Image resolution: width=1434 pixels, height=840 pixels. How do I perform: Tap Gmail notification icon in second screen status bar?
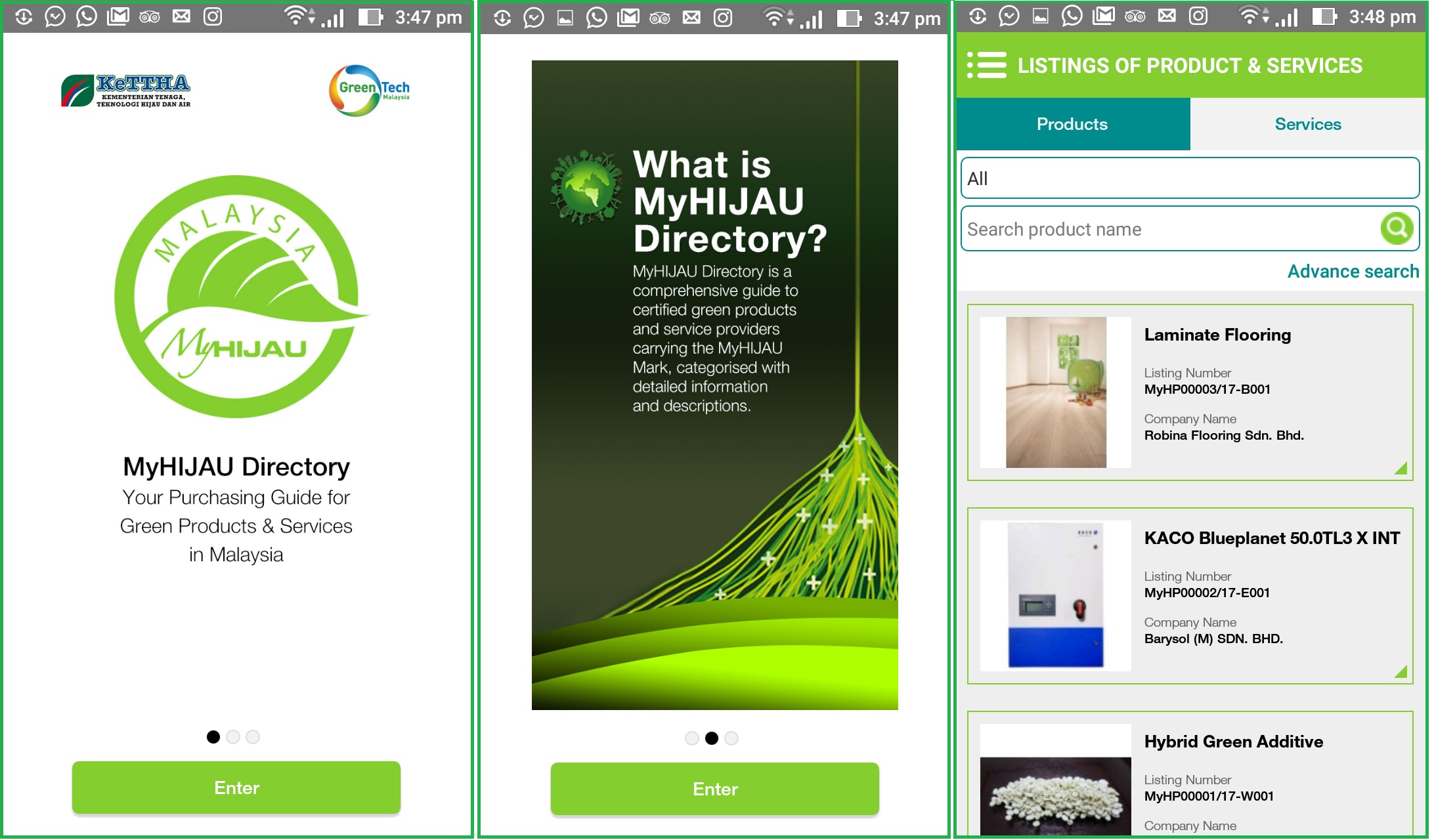tap(628, 18)
